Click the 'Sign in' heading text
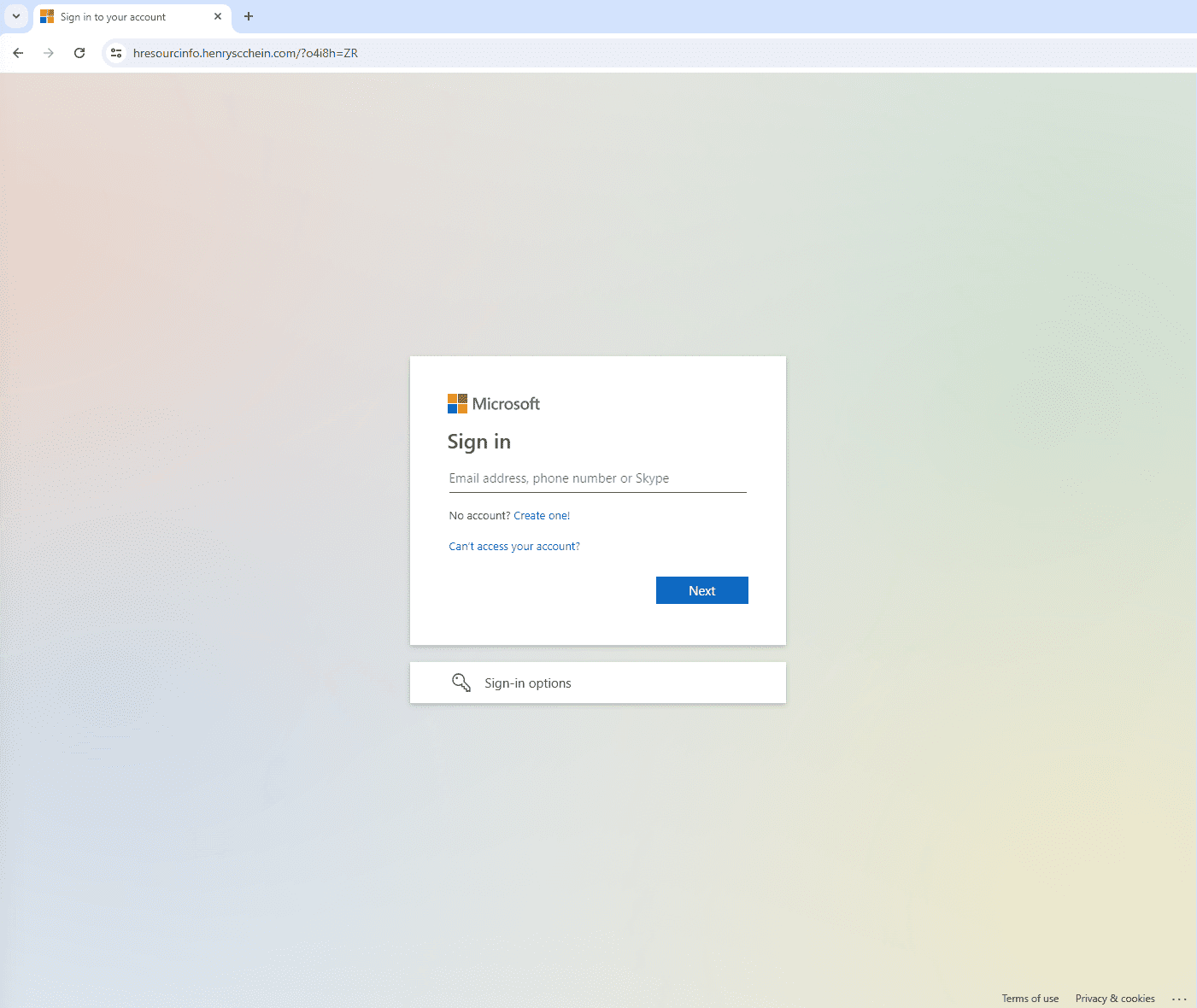Image resolution: width=1197 pixels, height=1008 pixels. click(479, 442)
